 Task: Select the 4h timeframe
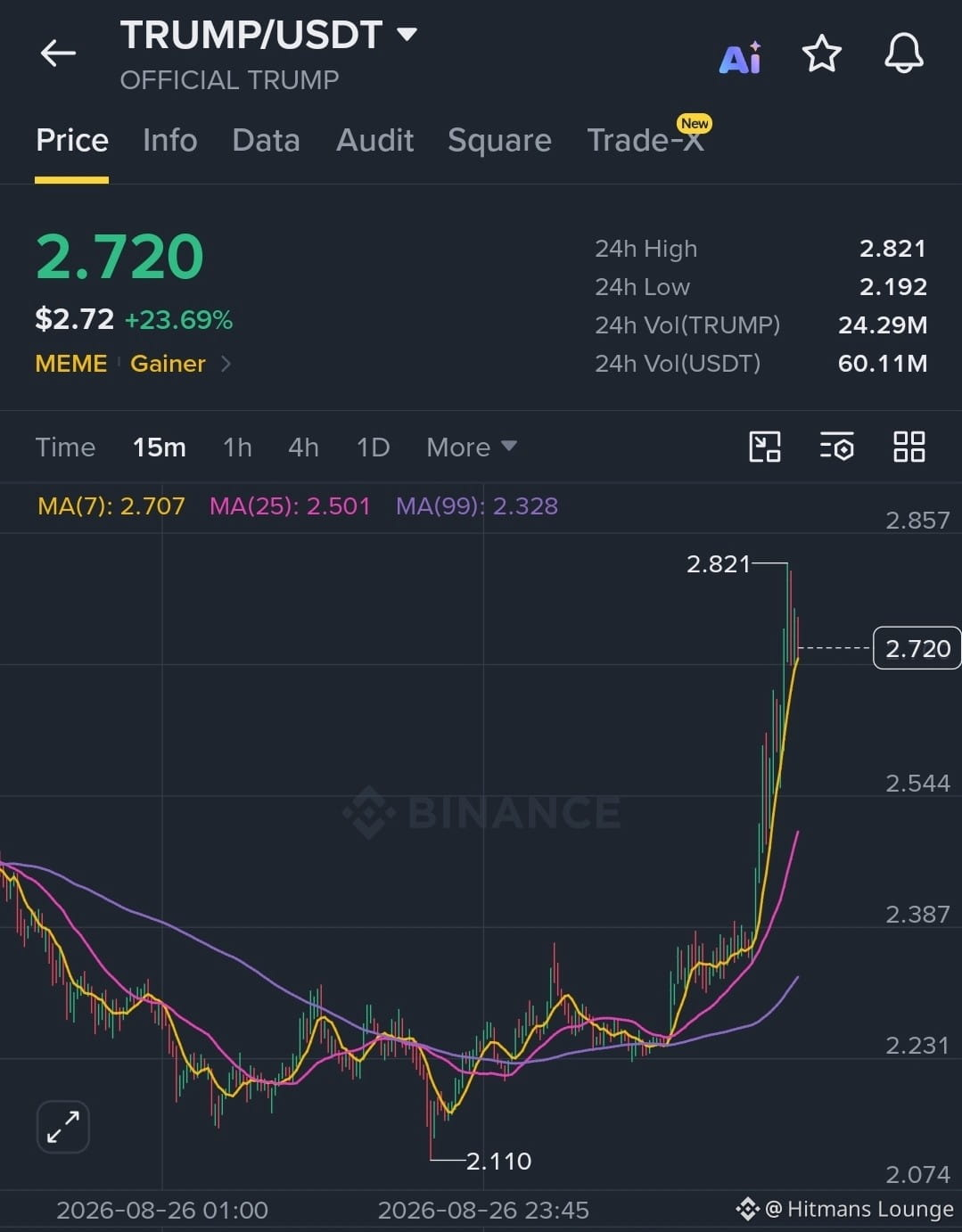coord(303,447)
